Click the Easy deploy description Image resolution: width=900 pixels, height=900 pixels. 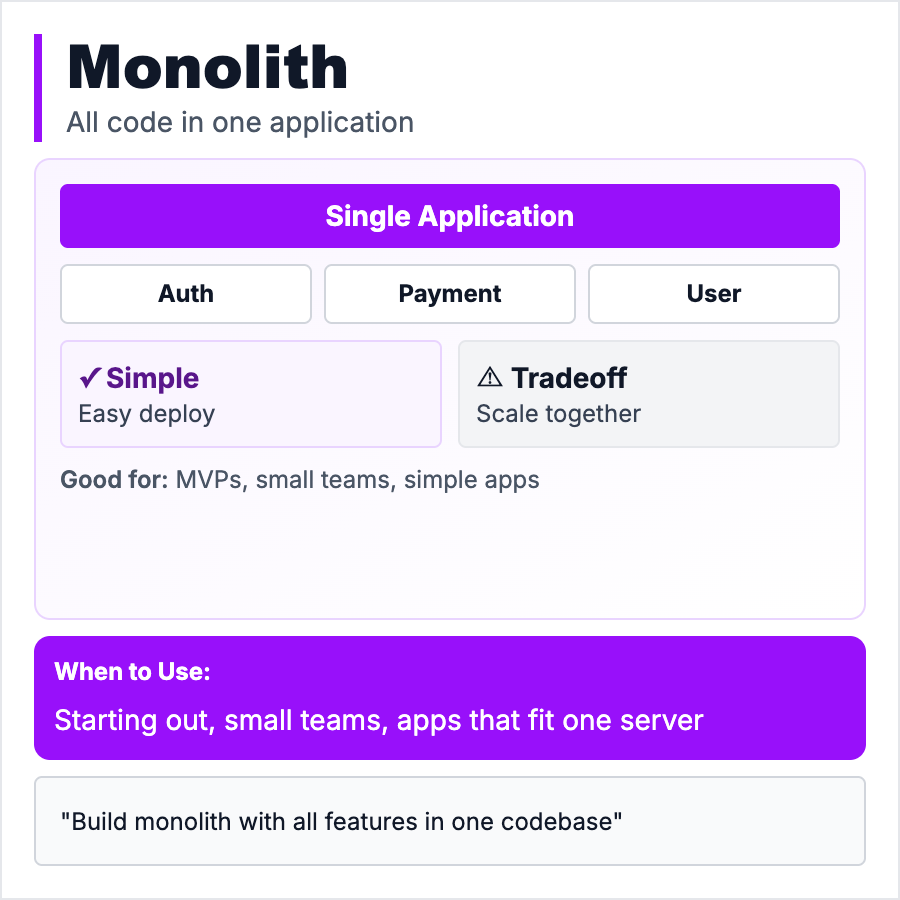(x=147, y=414)
